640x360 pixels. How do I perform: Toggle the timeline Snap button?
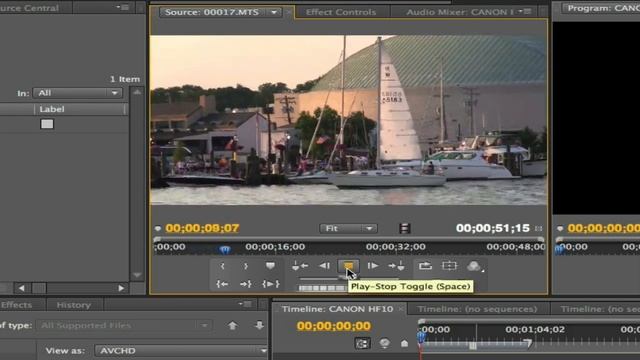[362, 344]
